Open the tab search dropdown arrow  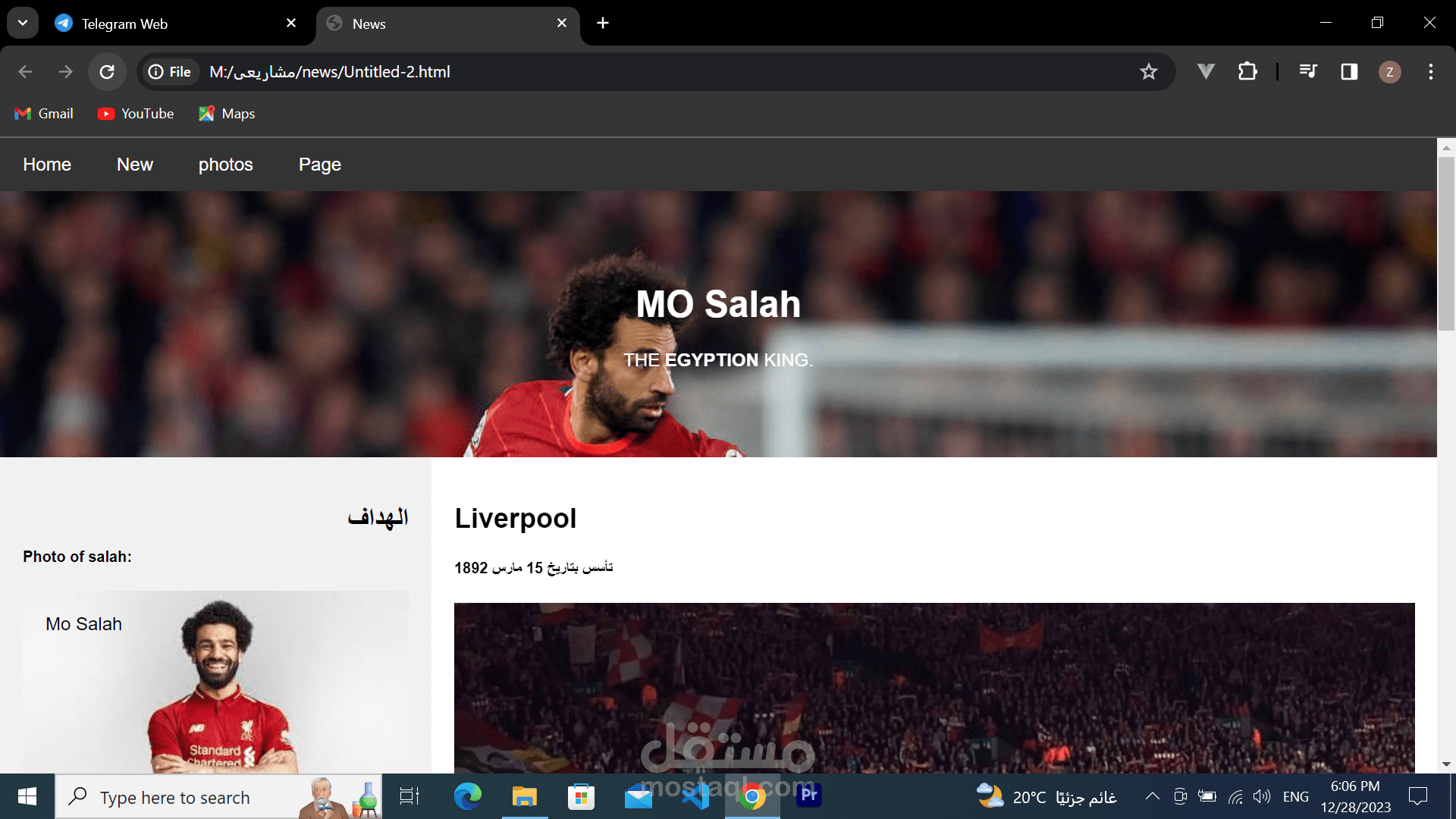click(23, 23)
